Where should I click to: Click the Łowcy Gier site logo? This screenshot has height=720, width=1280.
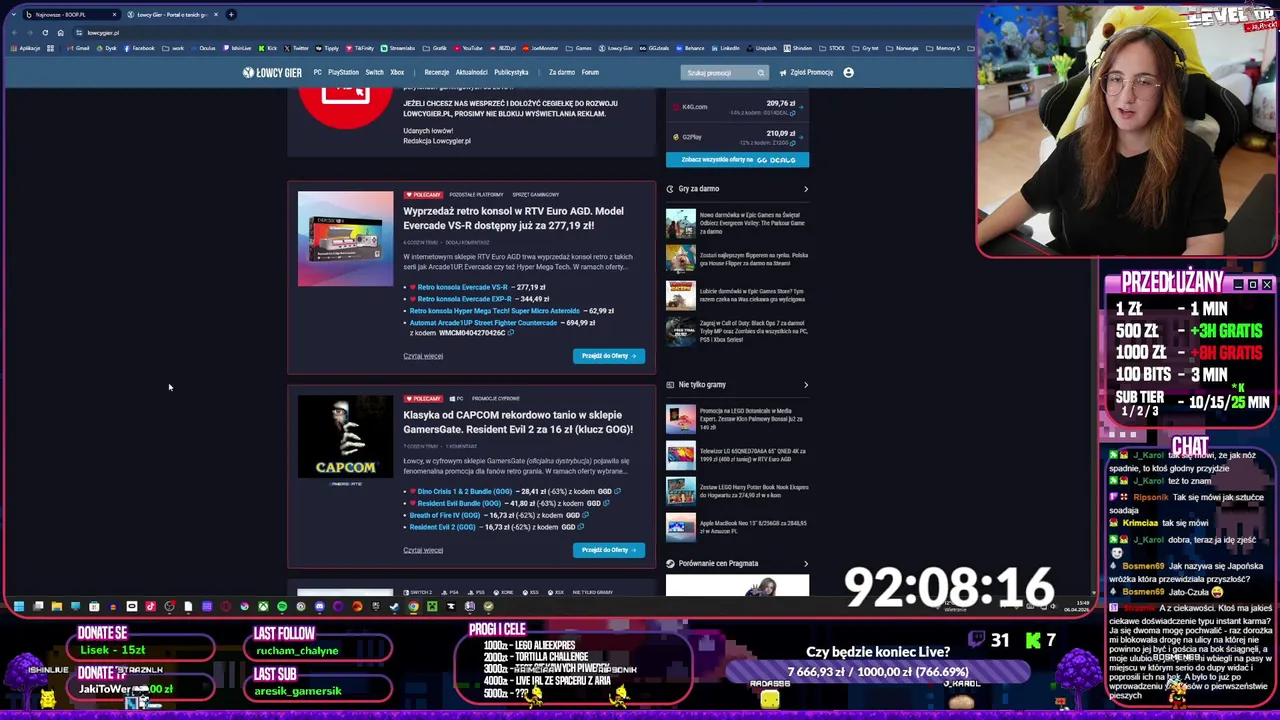pos(272,72)
